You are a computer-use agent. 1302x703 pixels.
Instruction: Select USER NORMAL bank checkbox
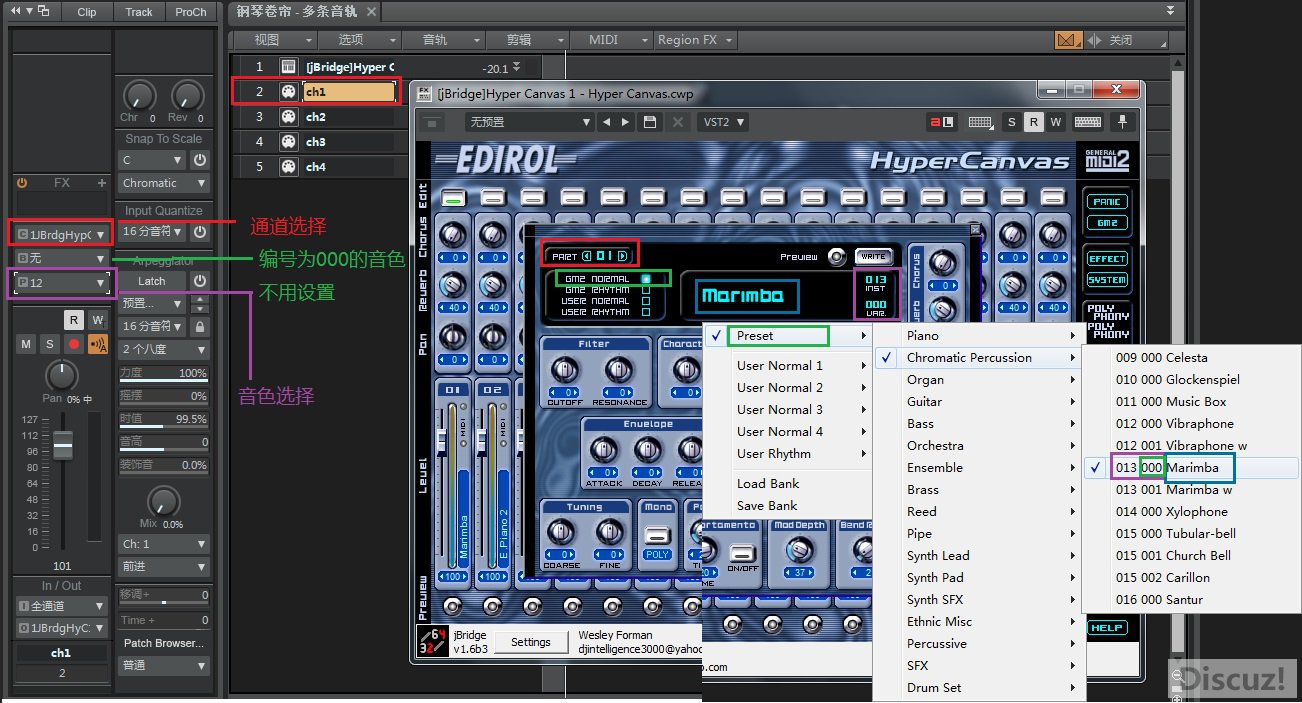[646, 301]
